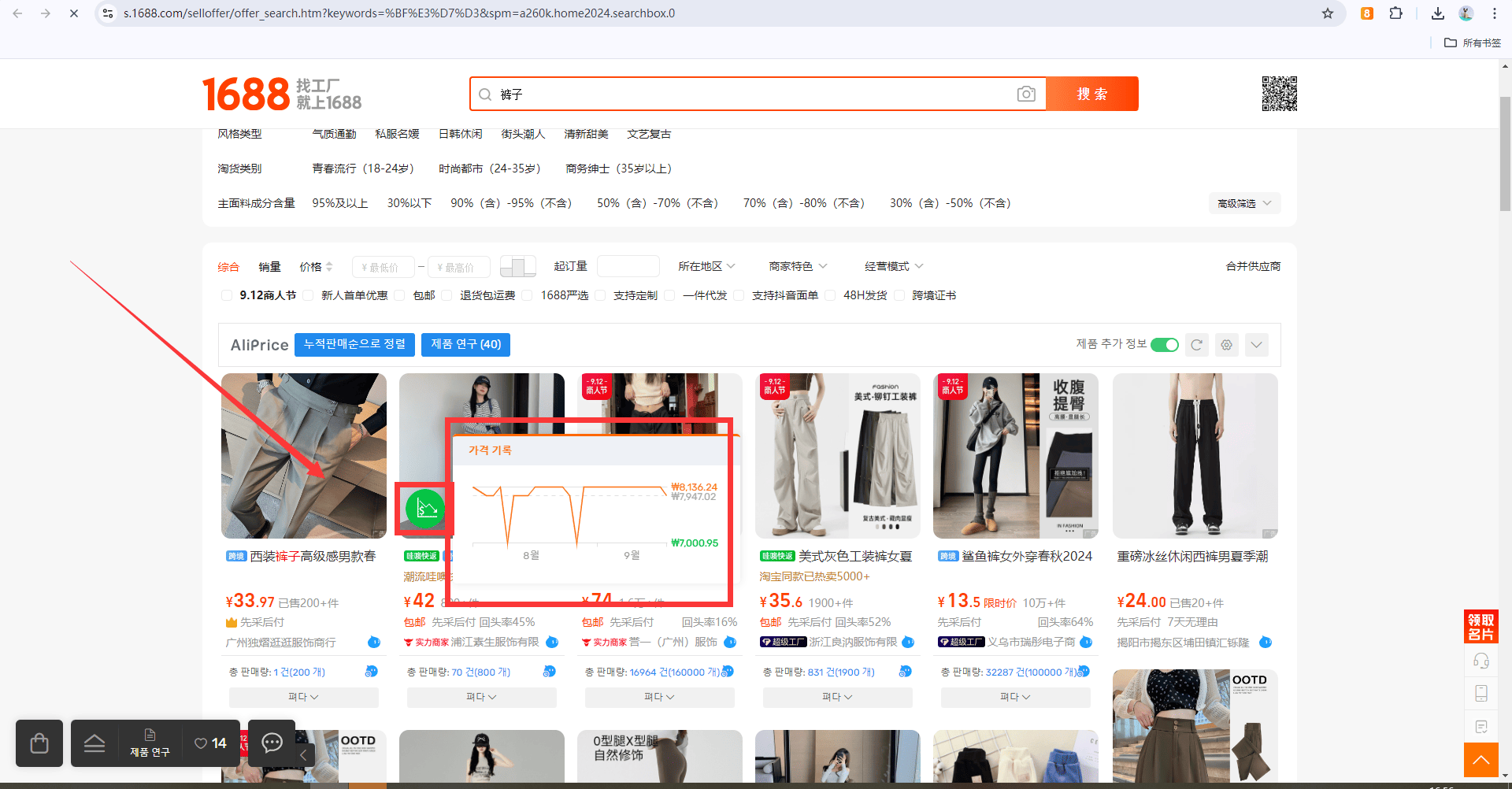Toggle the 제품 추가 정보 switch
Screen dimensions: 1512x789
tap(1165, 345)
